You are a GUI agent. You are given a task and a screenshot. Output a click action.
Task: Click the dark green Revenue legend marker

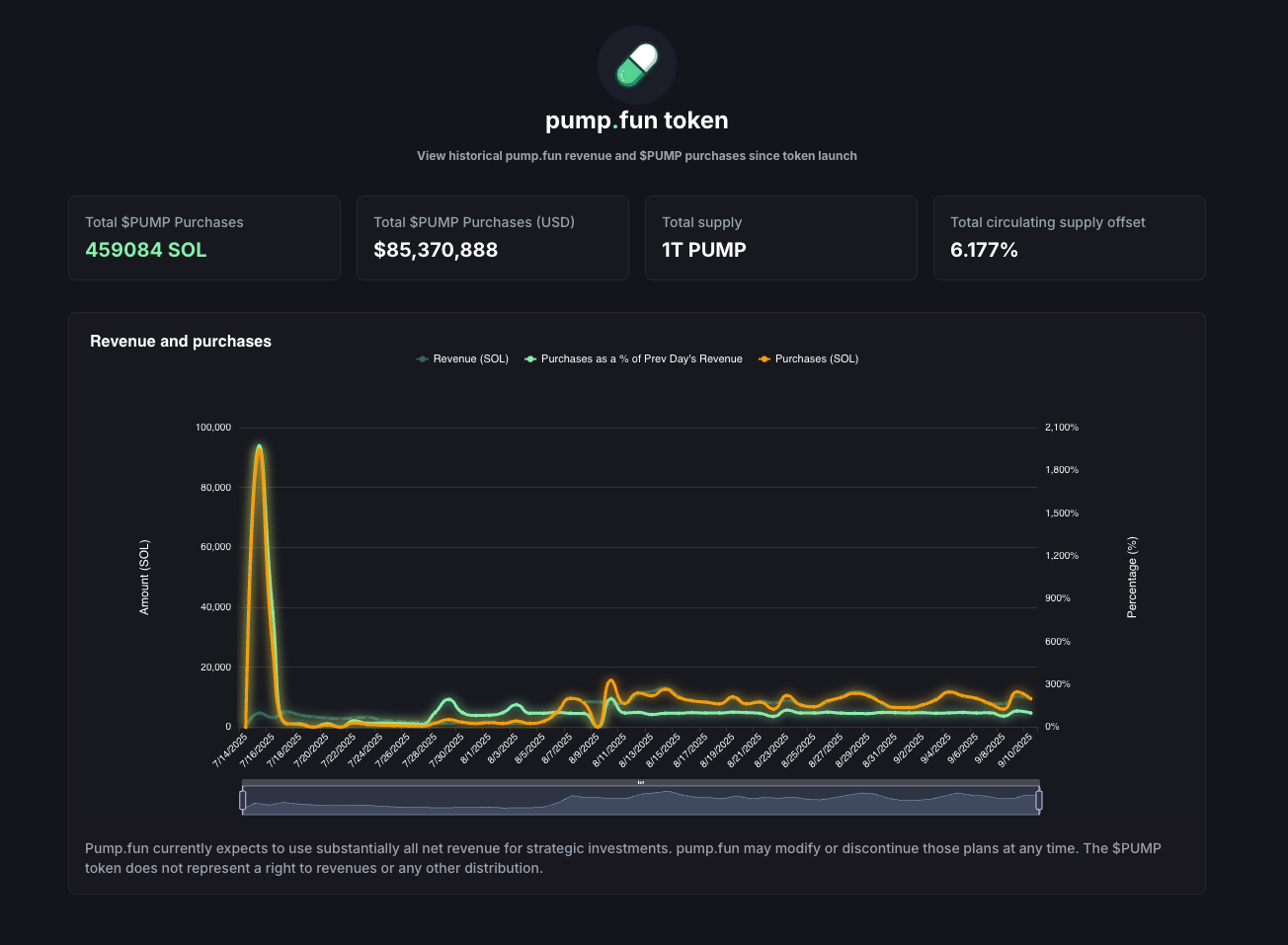tap(423, 359)
